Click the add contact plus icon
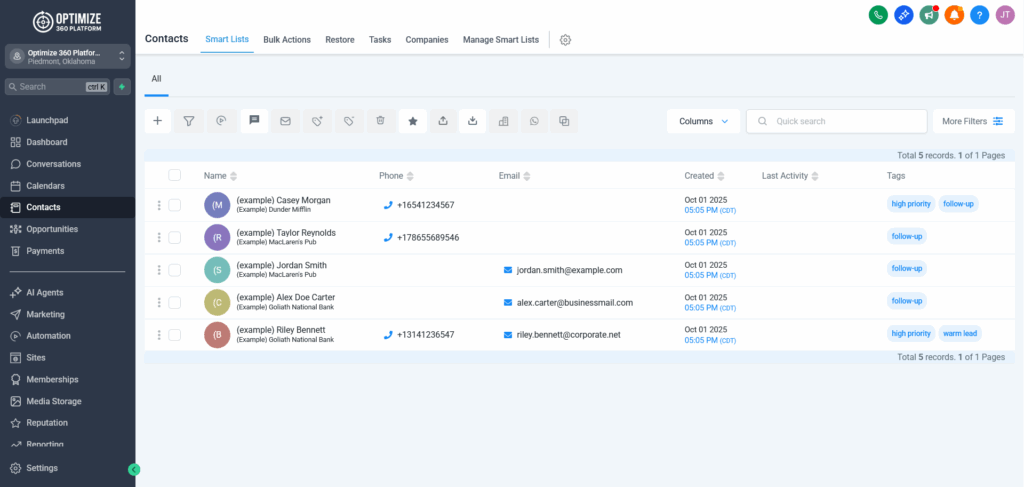 [157, 121]
